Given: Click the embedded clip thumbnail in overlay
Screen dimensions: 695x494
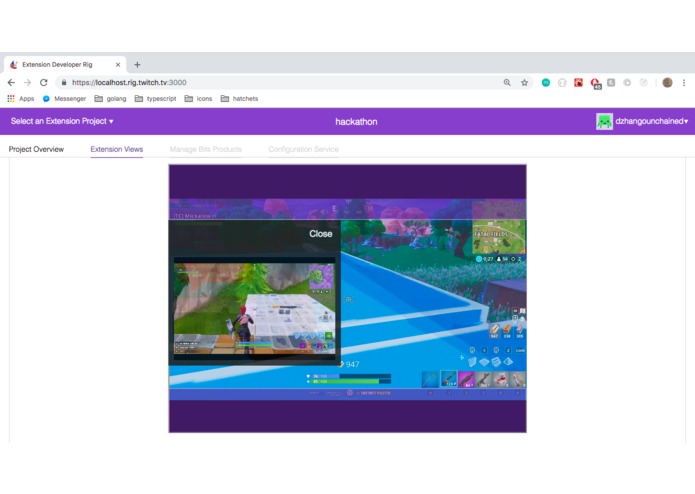Looking at the screenshot, I should tap(254, 309).
